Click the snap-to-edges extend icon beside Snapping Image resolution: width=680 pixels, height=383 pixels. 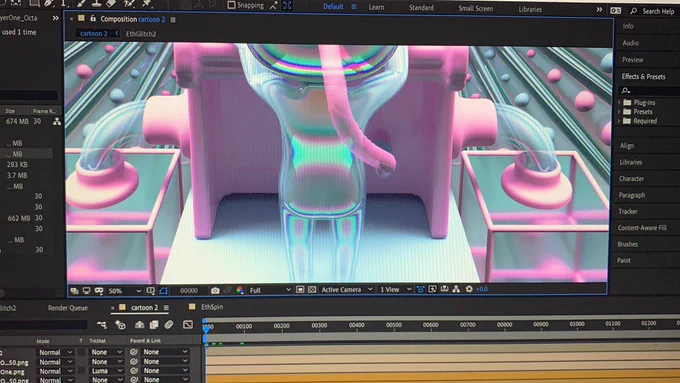(x=274, y=6)
